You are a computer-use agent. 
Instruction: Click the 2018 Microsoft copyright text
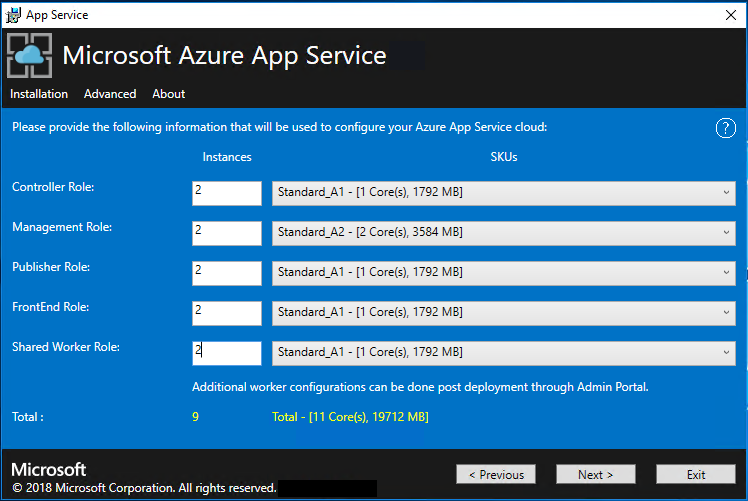tap(144, 488)
